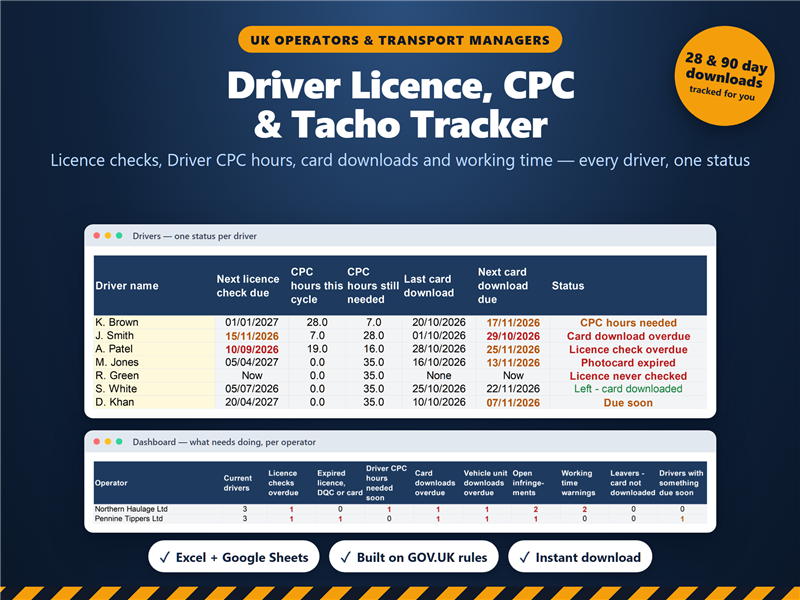Image resolution: width=800 pixels, height=600 pixels.
Task: Click the Vehicle unit downloads overdue header
Action: pyautogui.click(x=485, y=483)
